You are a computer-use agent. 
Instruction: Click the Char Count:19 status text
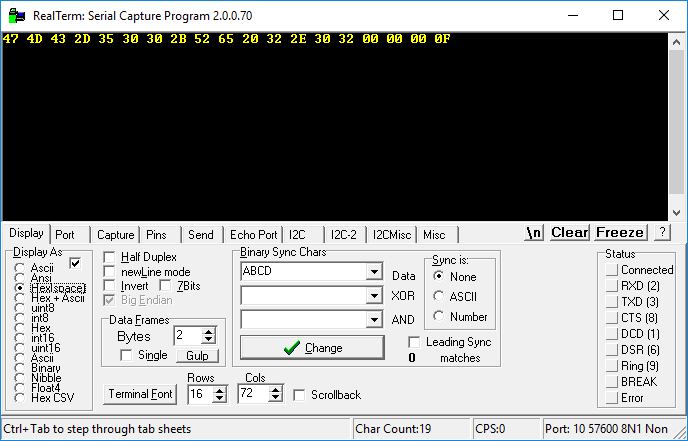pos(393,429)
